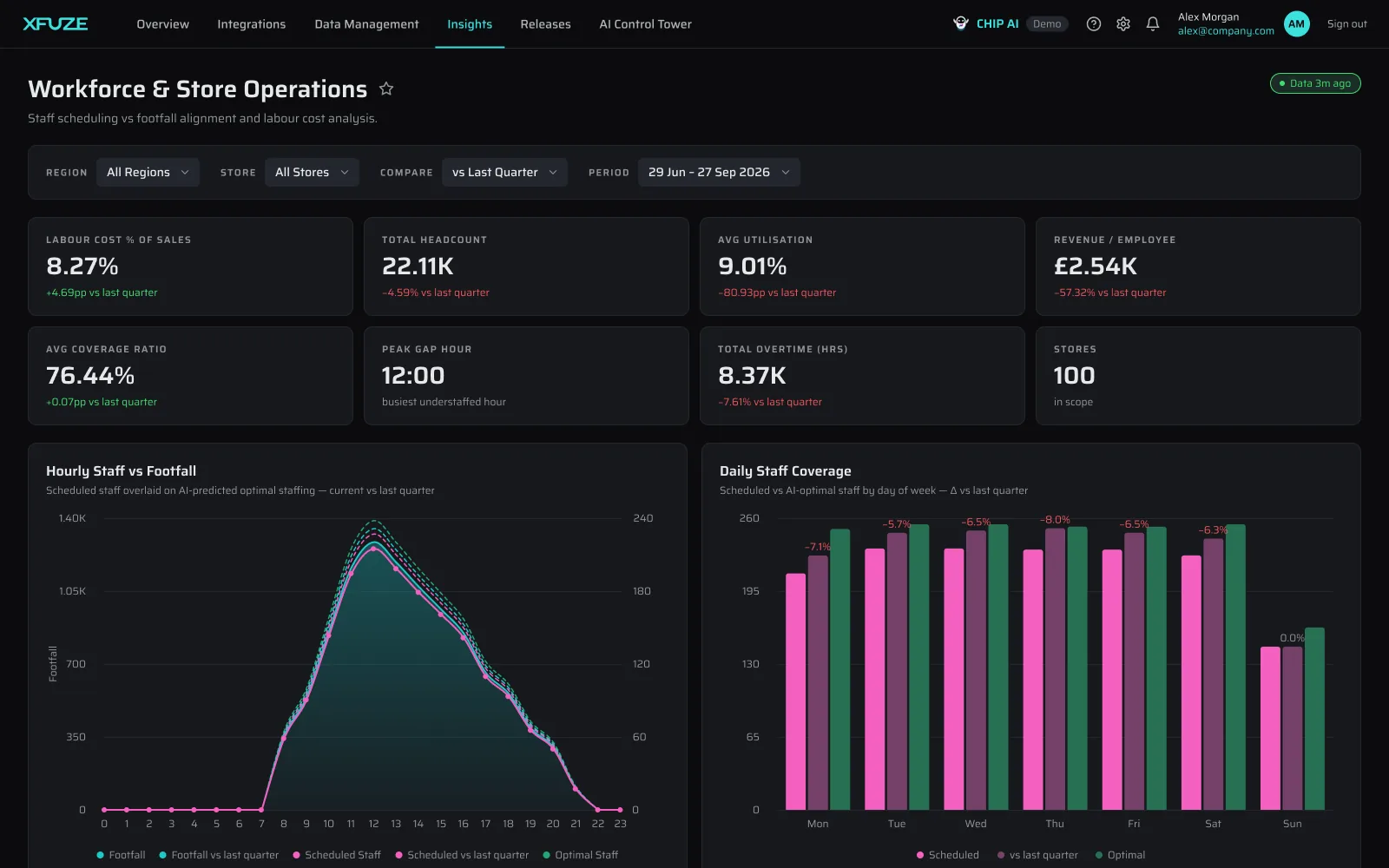Click the CHIP AI robot icon
The height and width of the screenshot is (868, 1389).
pyautogui.click(x=961, y=23)
